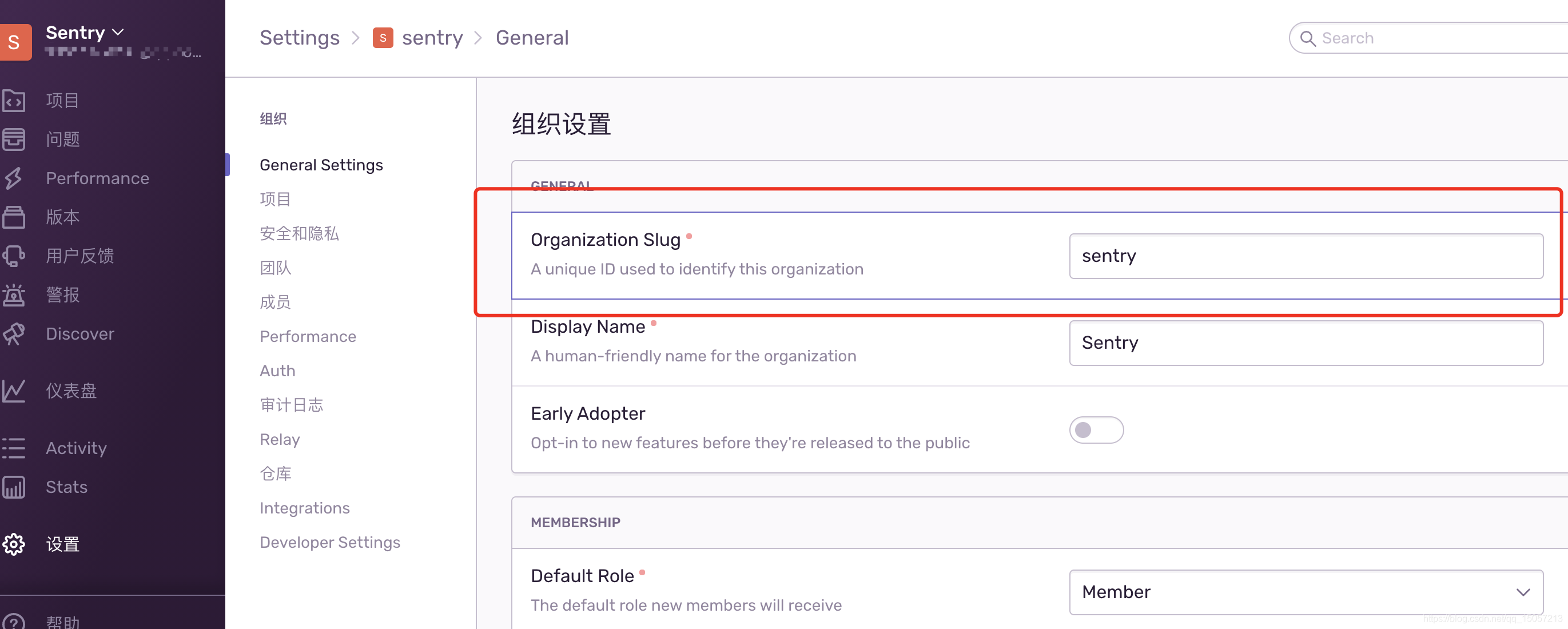
Task: Click the Performance lightning bolt icon
Action: pos(13,178)
